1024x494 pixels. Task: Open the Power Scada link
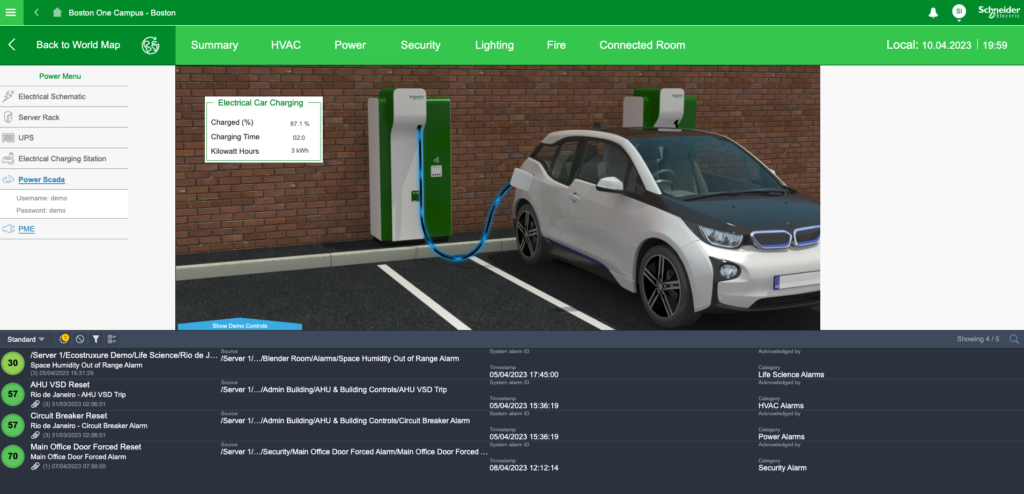[x=41, y=179]
